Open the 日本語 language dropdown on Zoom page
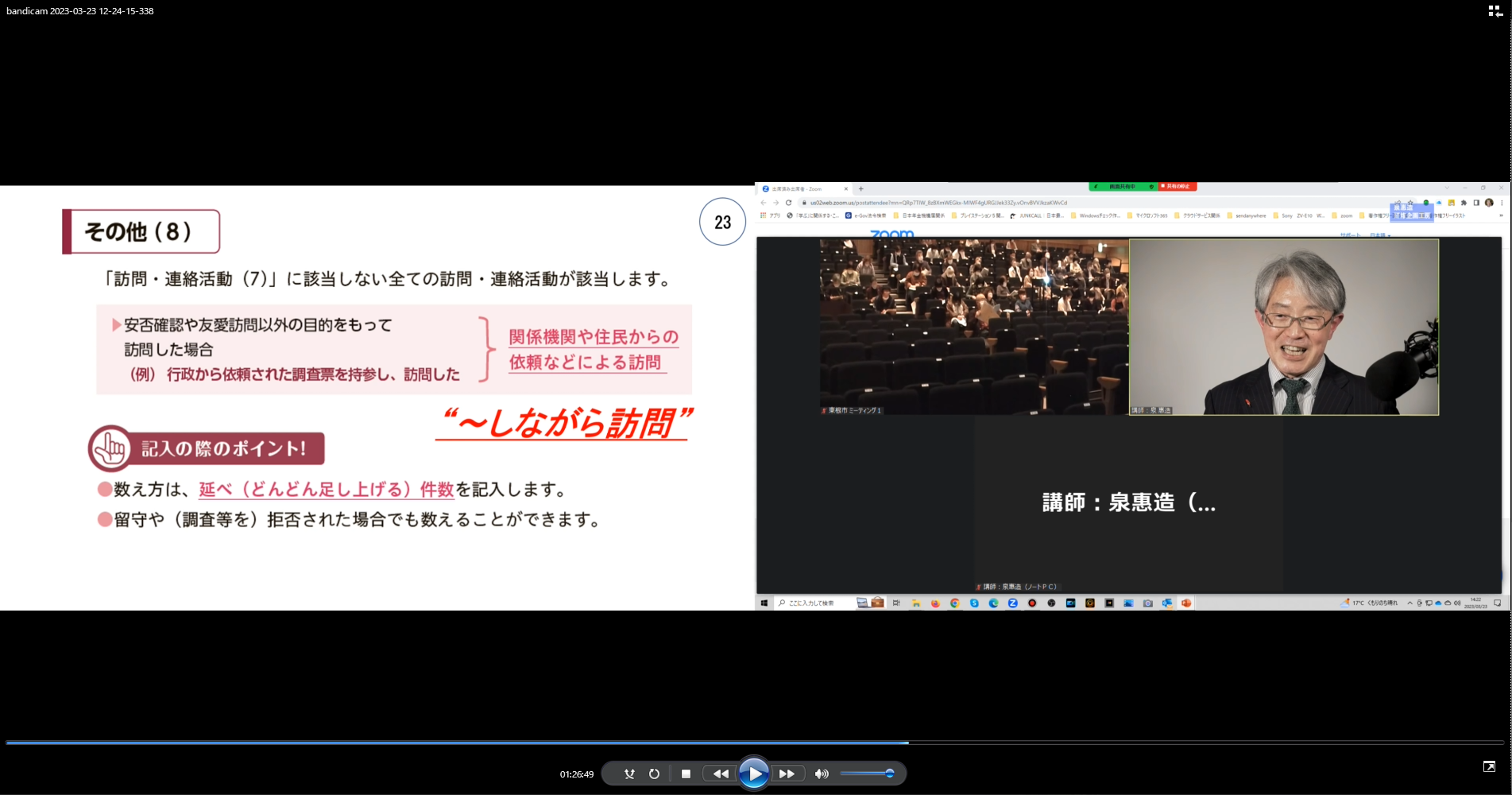 click(x=1380, y=235)
